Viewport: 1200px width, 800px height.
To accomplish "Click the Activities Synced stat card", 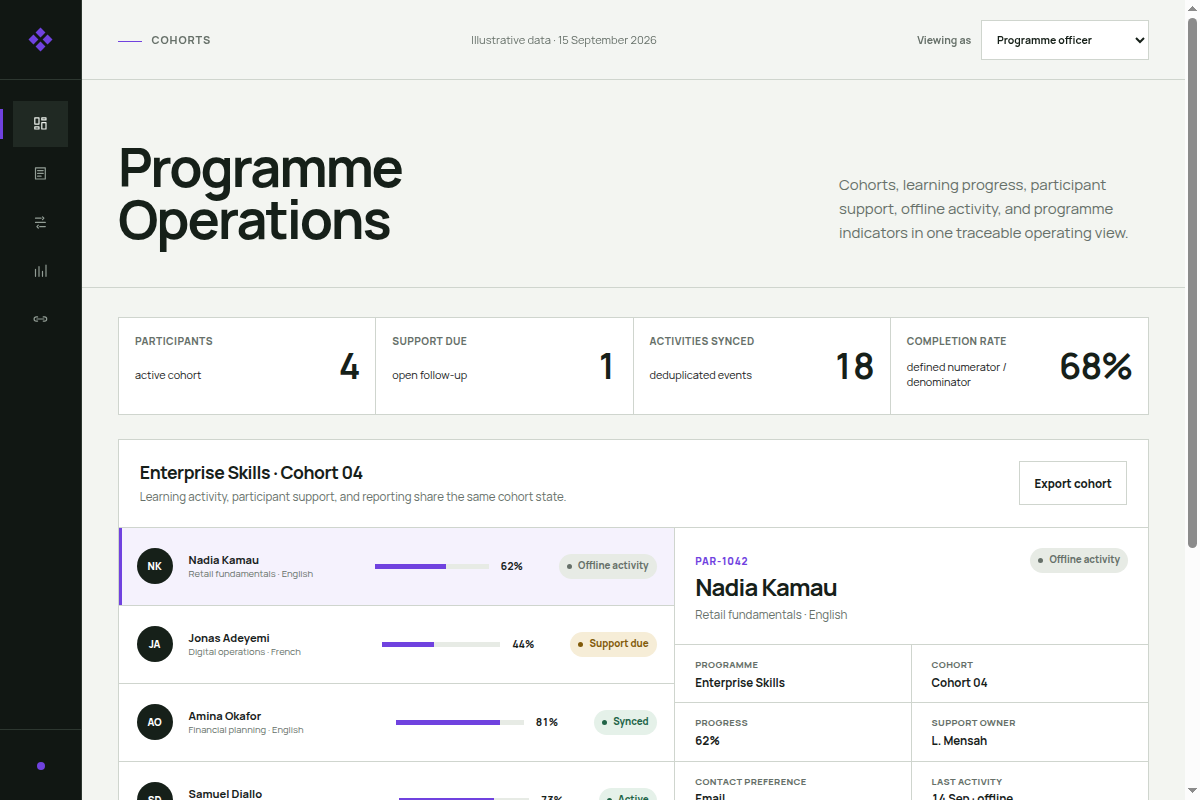I will coord(762,366).
